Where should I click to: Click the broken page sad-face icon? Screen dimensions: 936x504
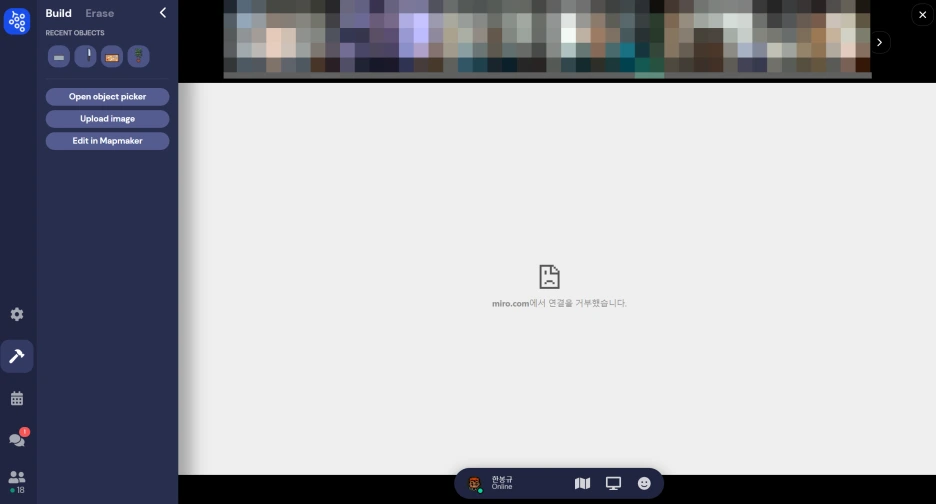pyautogui.click(x=549, y=277)
